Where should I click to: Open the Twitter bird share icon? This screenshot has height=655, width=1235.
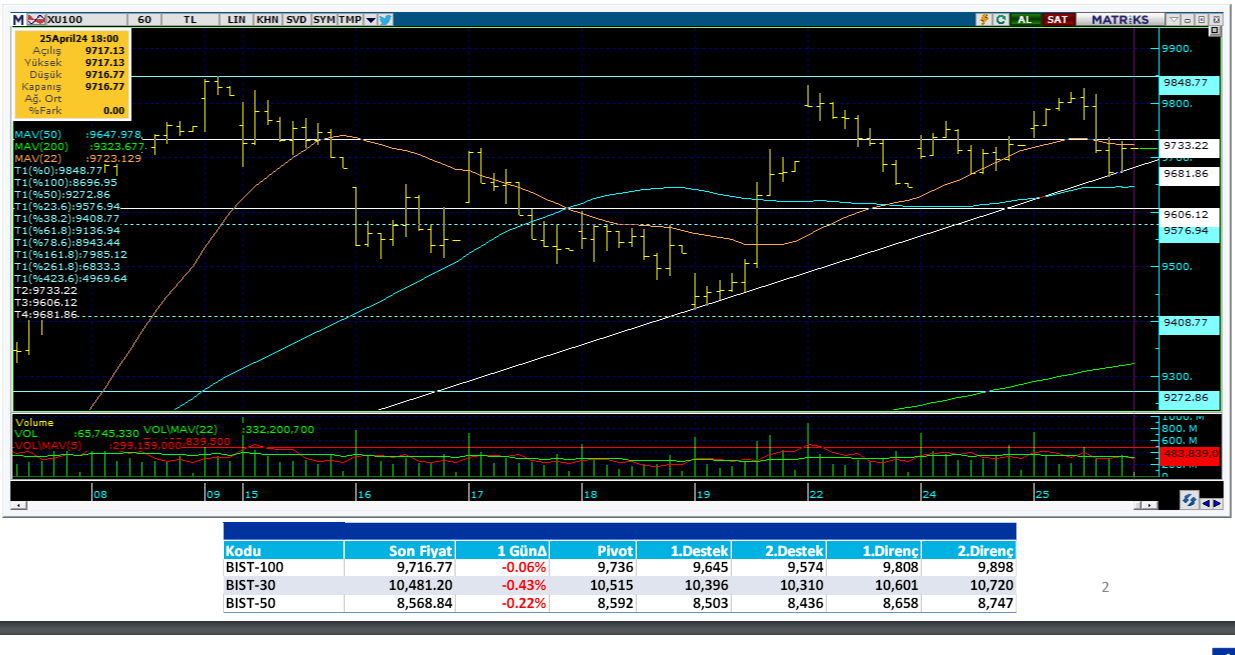tap(386, 19)
